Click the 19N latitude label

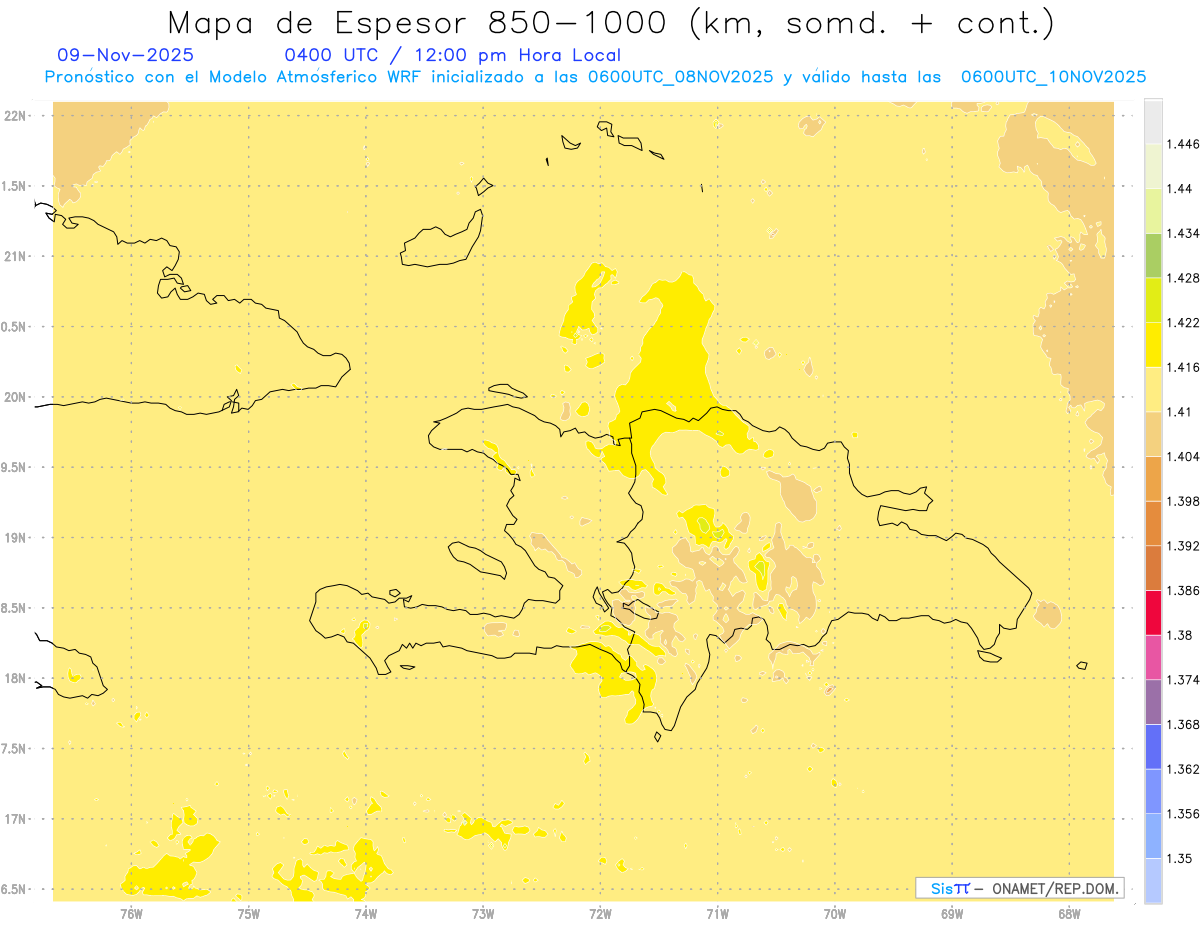click(14, 538)
